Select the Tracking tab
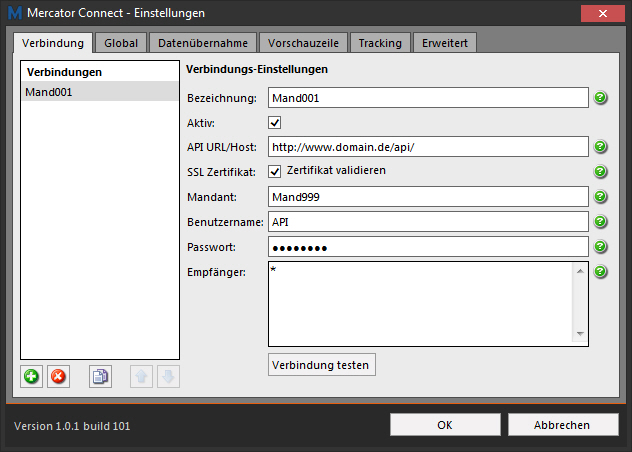 point(380,43)
